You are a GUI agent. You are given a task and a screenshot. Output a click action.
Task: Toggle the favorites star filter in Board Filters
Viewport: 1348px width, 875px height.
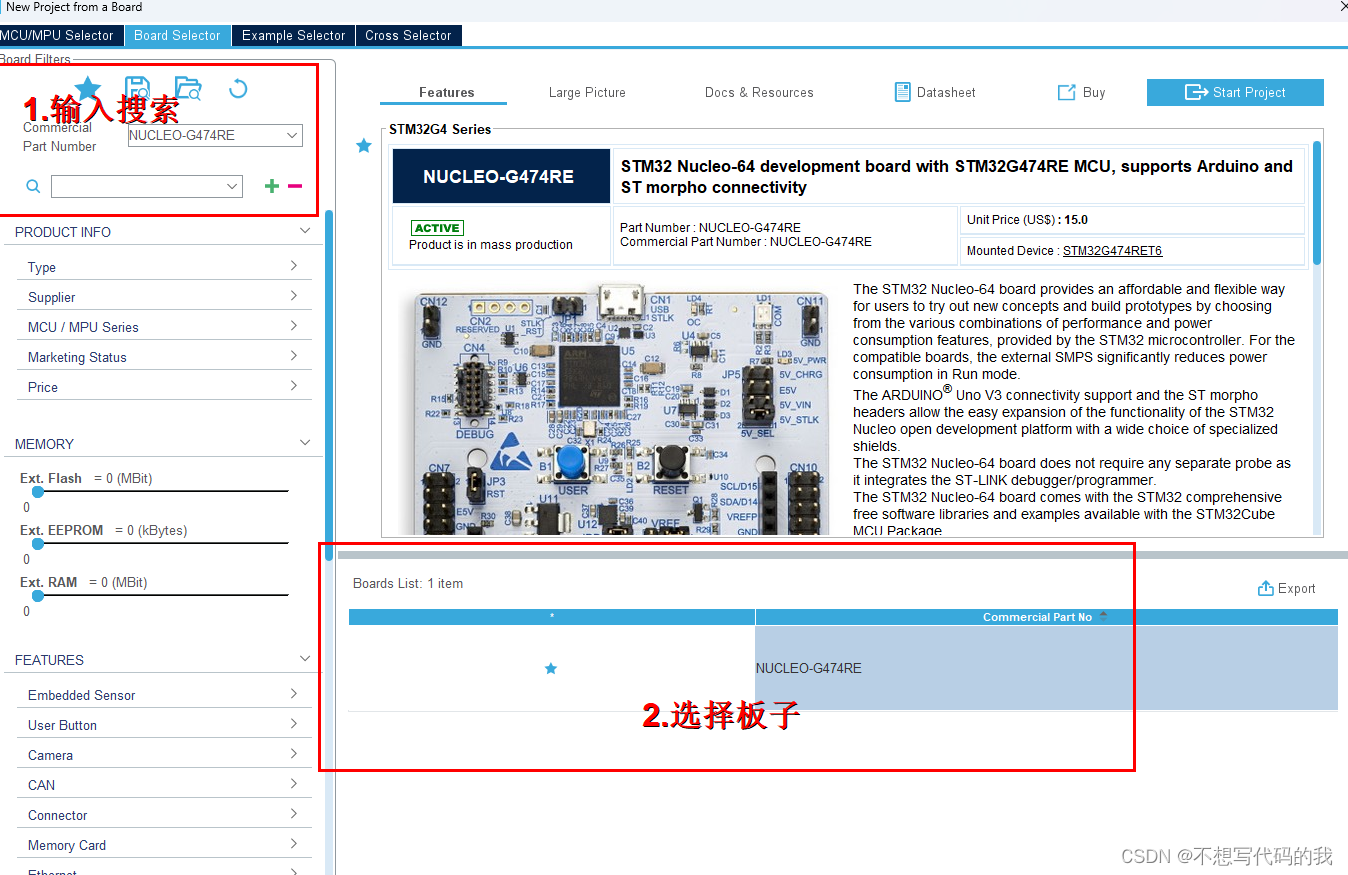tap(87, 87)
